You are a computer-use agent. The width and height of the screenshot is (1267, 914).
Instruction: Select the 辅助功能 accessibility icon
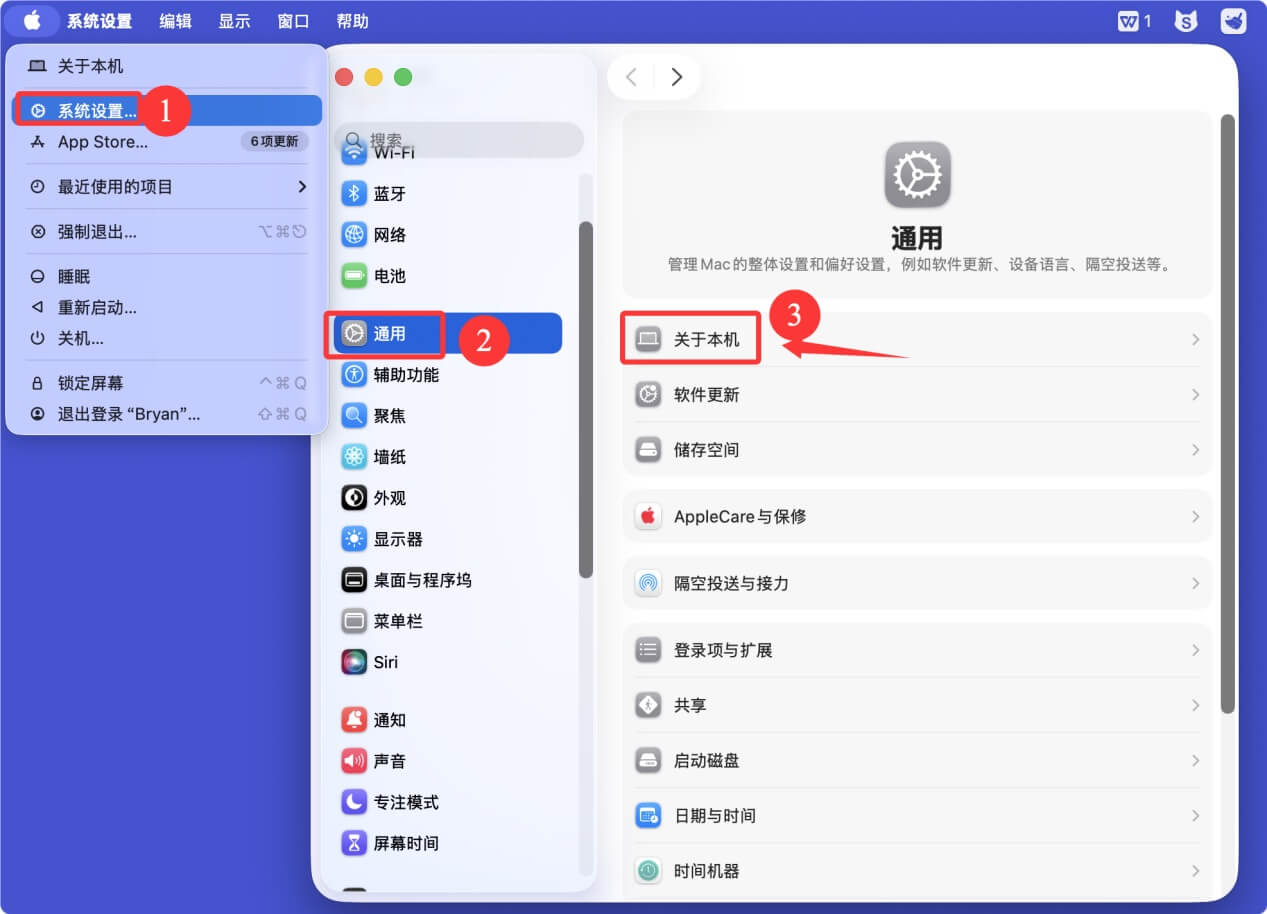tap(355, 374)
